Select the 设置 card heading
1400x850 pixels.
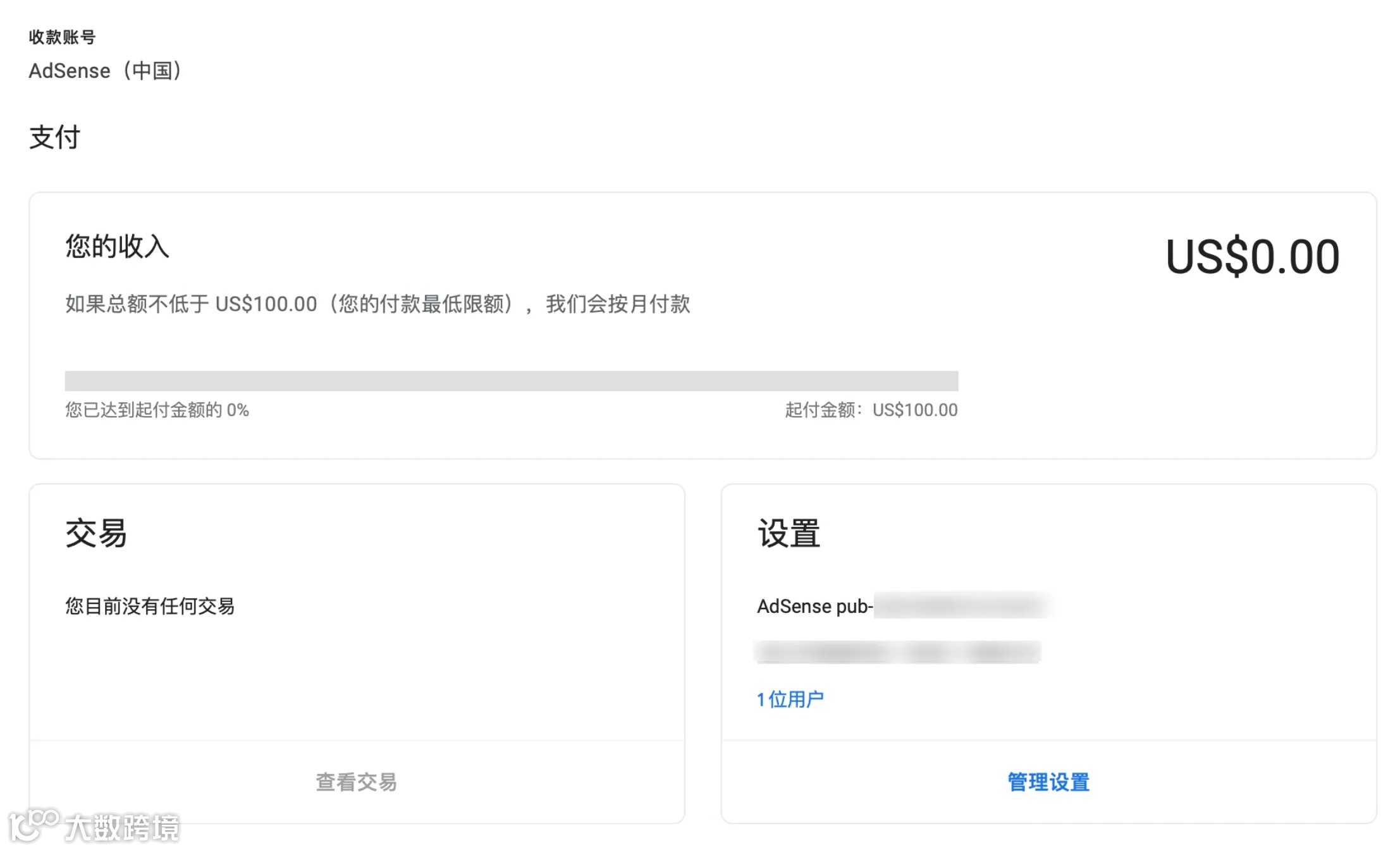tap(789, 533)
